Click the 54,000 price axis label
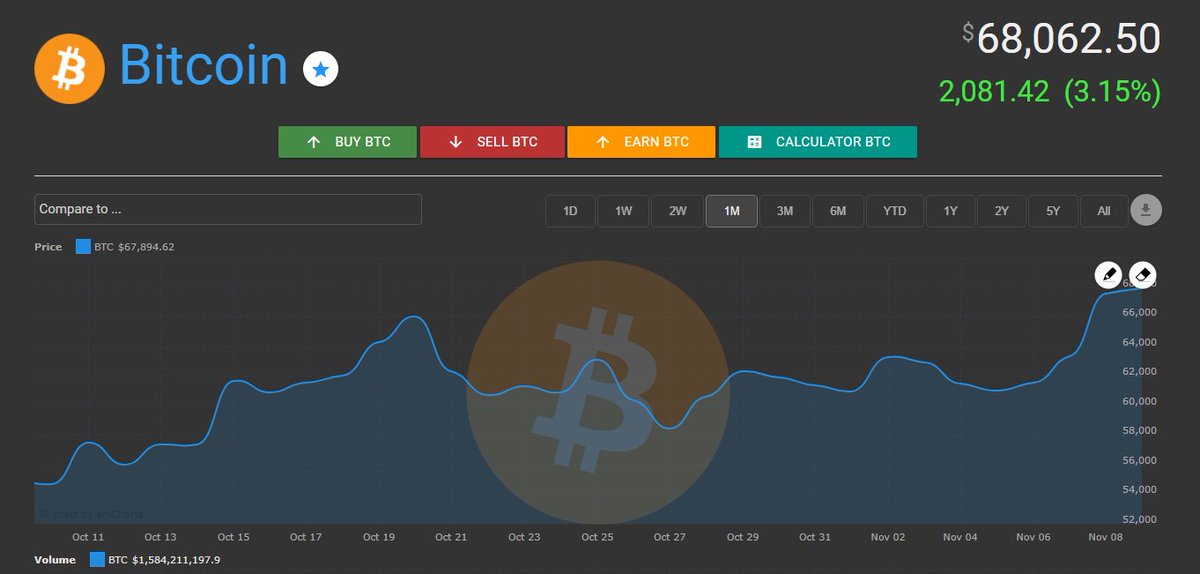The image size is (1200, 574). 1140,490
